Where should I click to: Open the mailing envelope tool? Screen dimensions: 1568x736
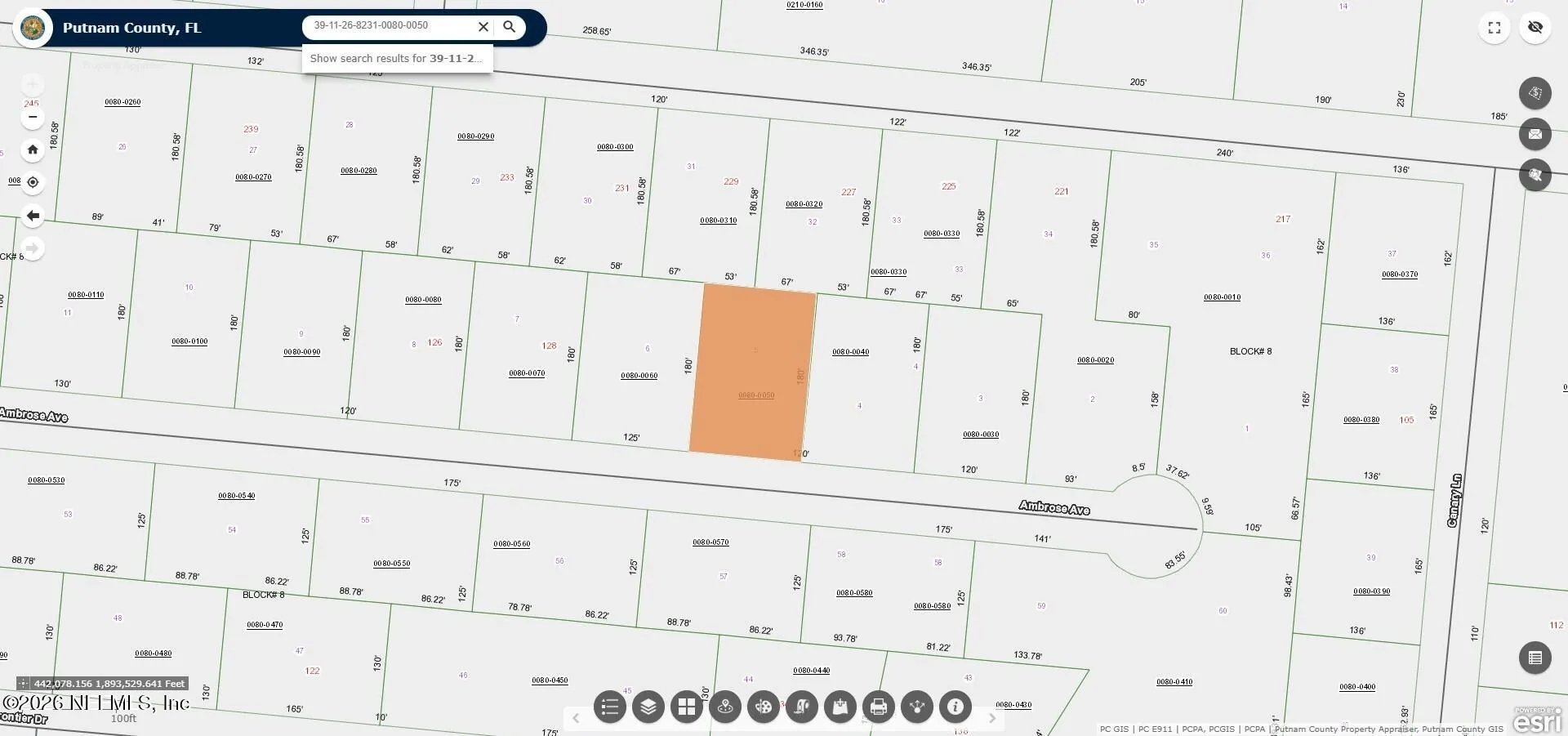(x=1535, y=134)
